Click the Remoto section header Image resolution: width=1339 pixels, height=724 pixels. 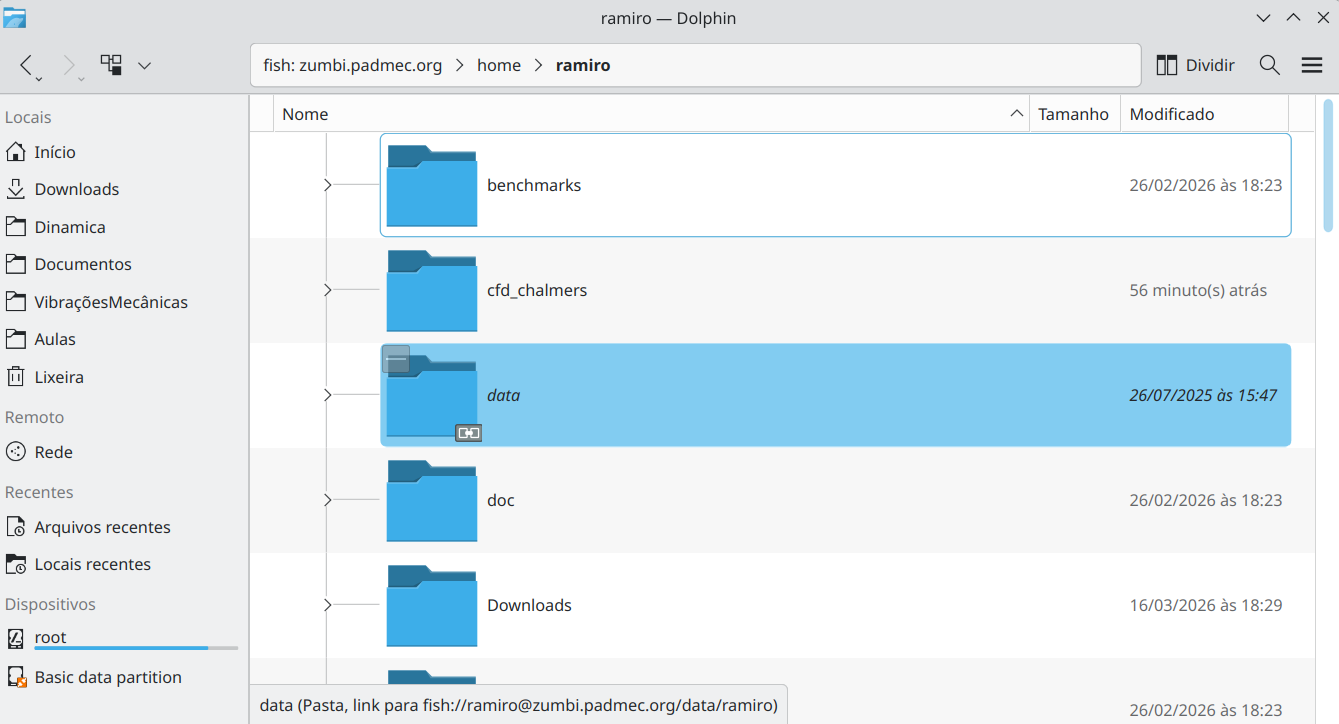pyautogui.click(x=34, y=417)
